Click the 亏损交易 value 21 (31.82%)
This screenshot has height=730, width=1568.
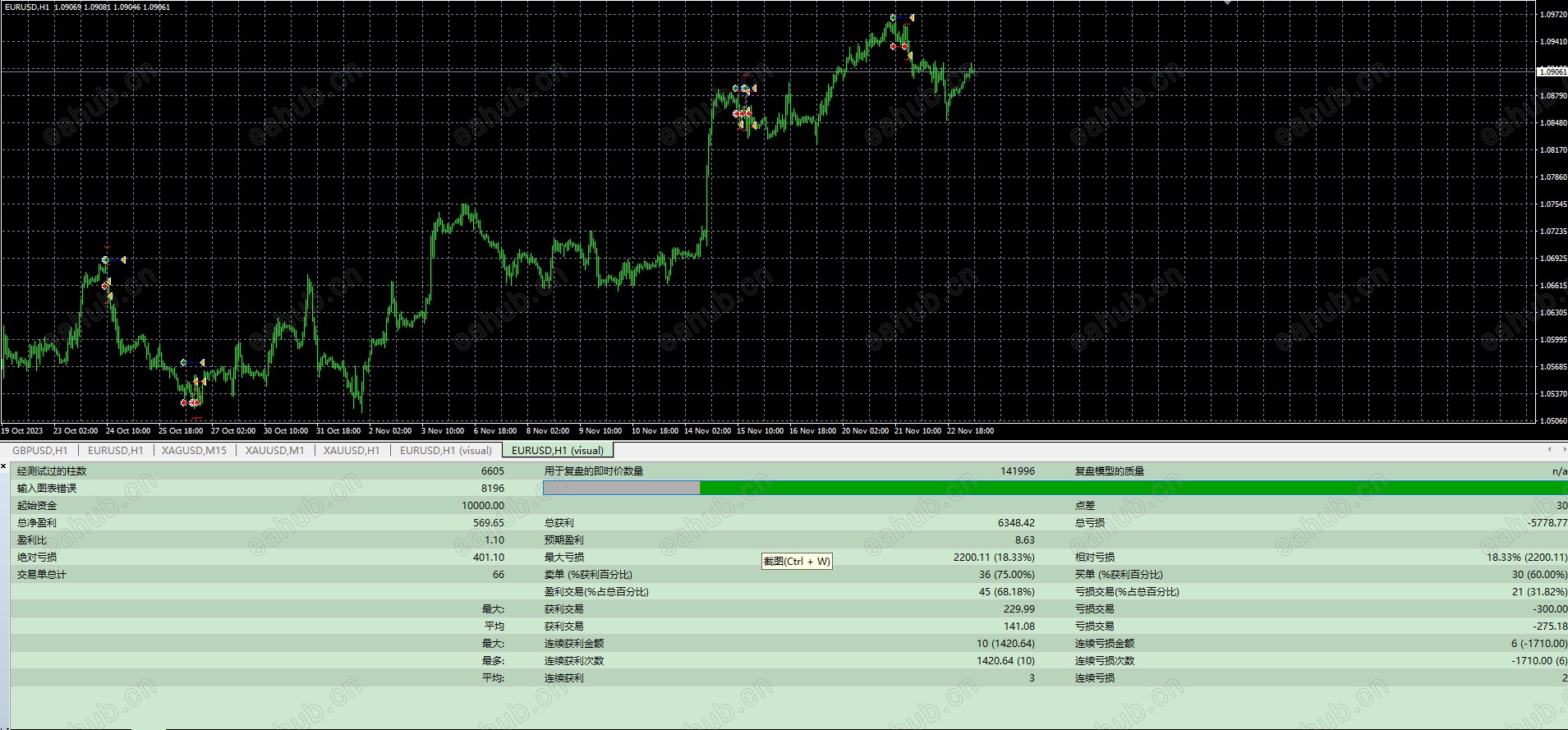click(x=1539, y=592)
